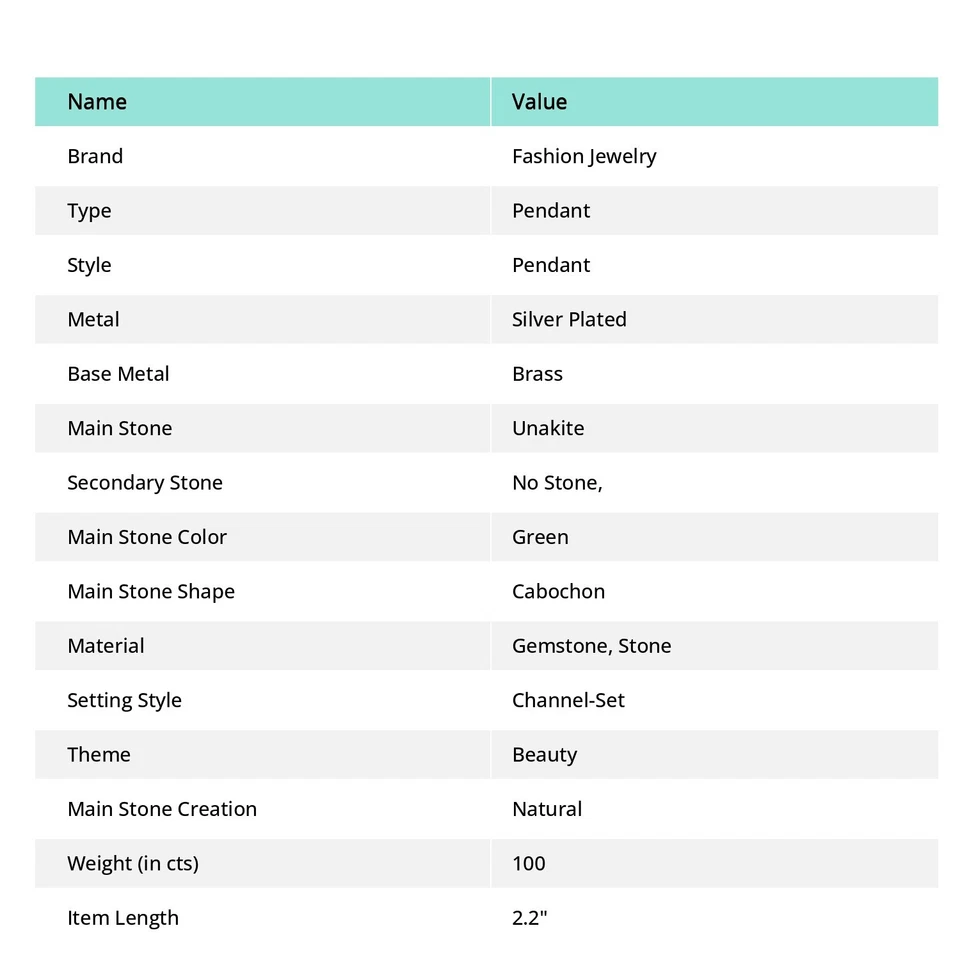Click the Name column header
The width and height of the screenshot is (960, 960).
97,102
